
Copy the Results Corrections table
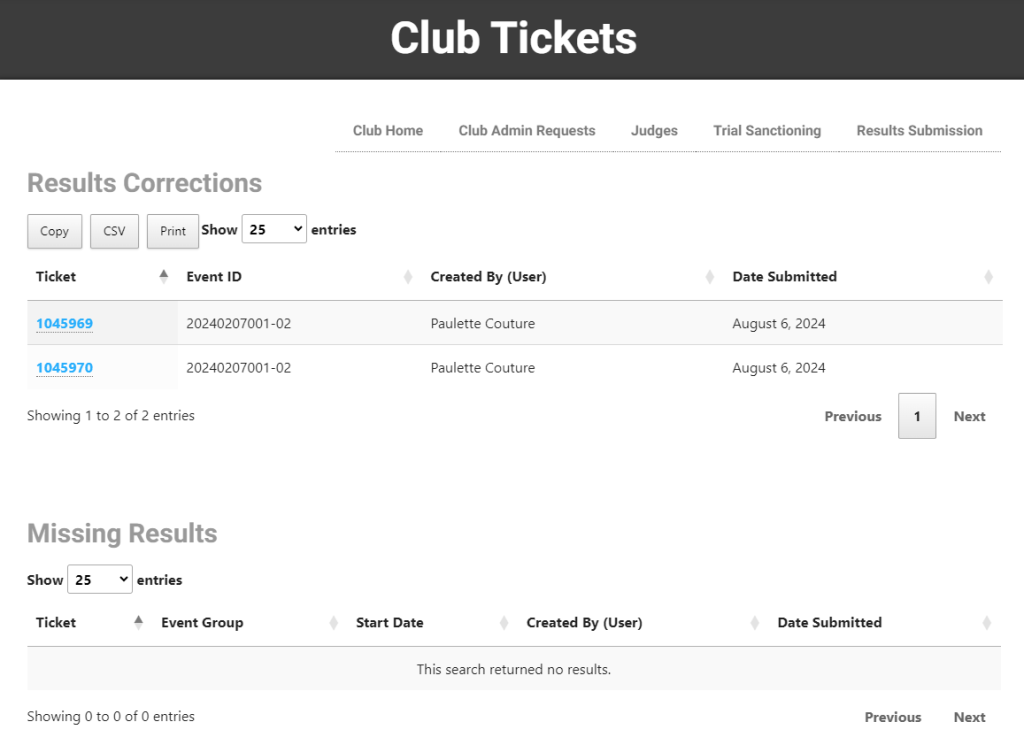point(54,231)
